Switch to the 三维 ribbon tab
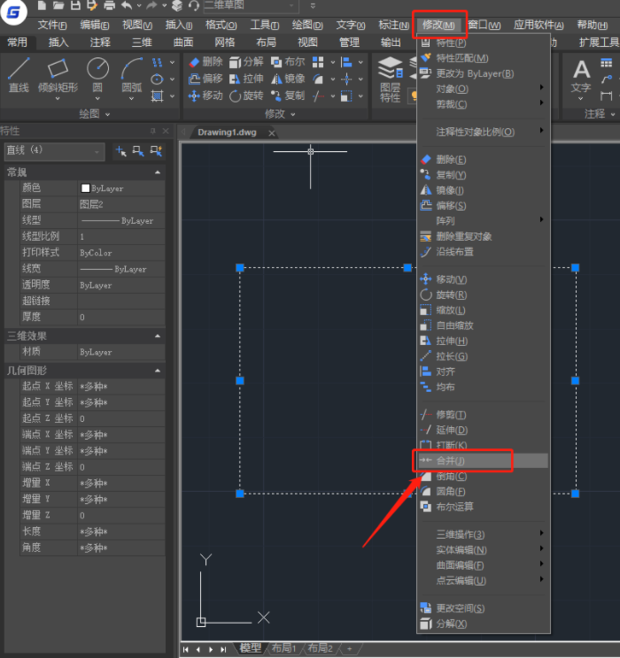 (x=142, y=42)
